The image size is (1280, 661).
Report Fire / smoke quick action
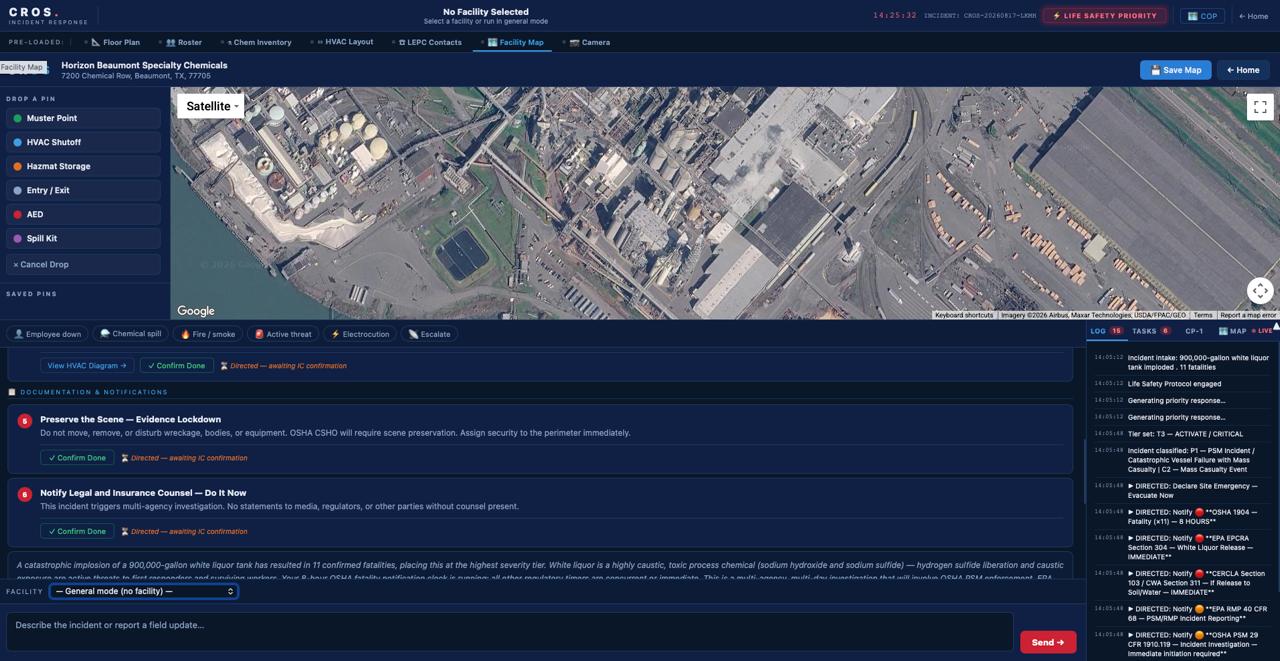coord(207,334)
